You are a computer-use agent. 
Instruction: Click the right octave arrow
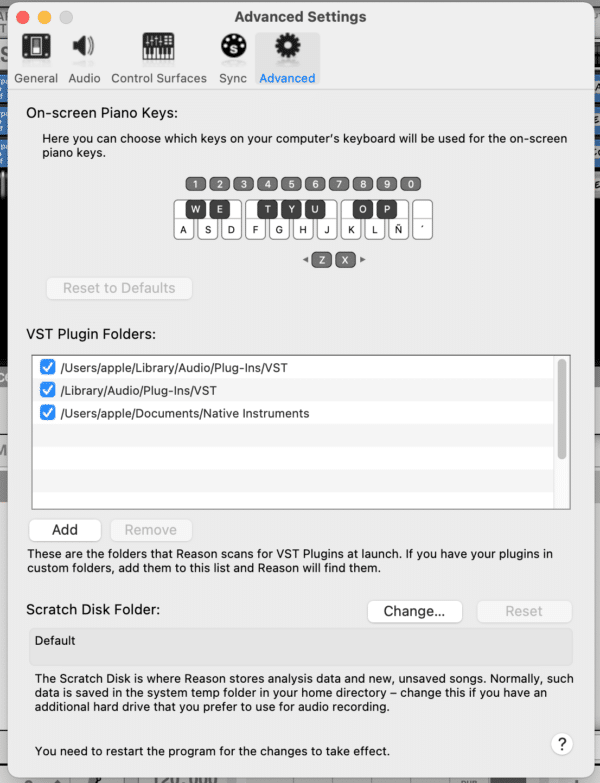pos(362,260)
